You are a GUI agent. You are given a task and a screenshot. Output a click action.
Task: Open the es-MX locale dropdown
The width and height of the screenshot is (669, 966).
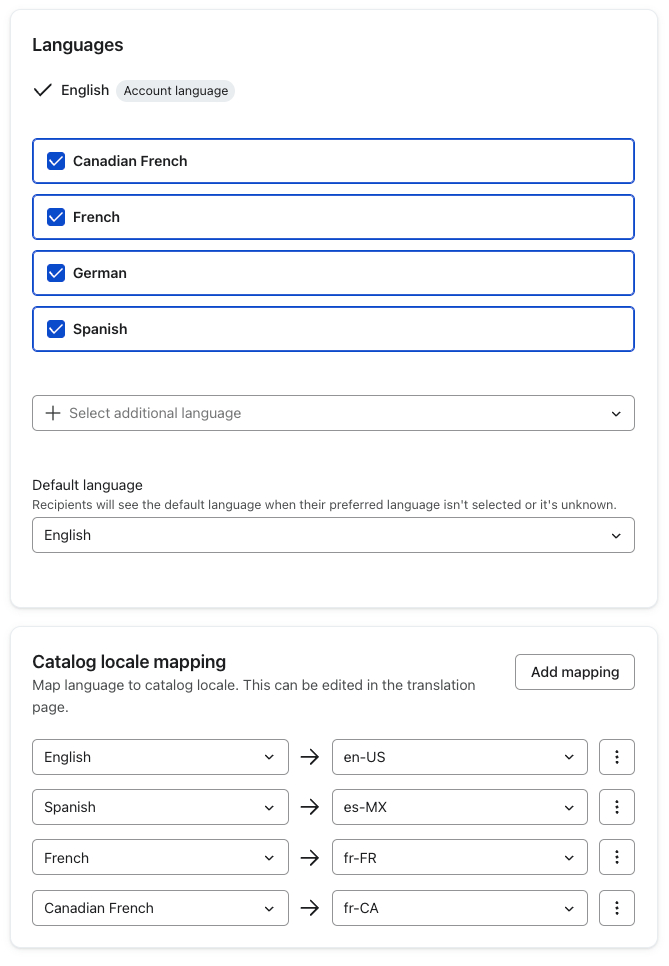(x=459, y=807)
